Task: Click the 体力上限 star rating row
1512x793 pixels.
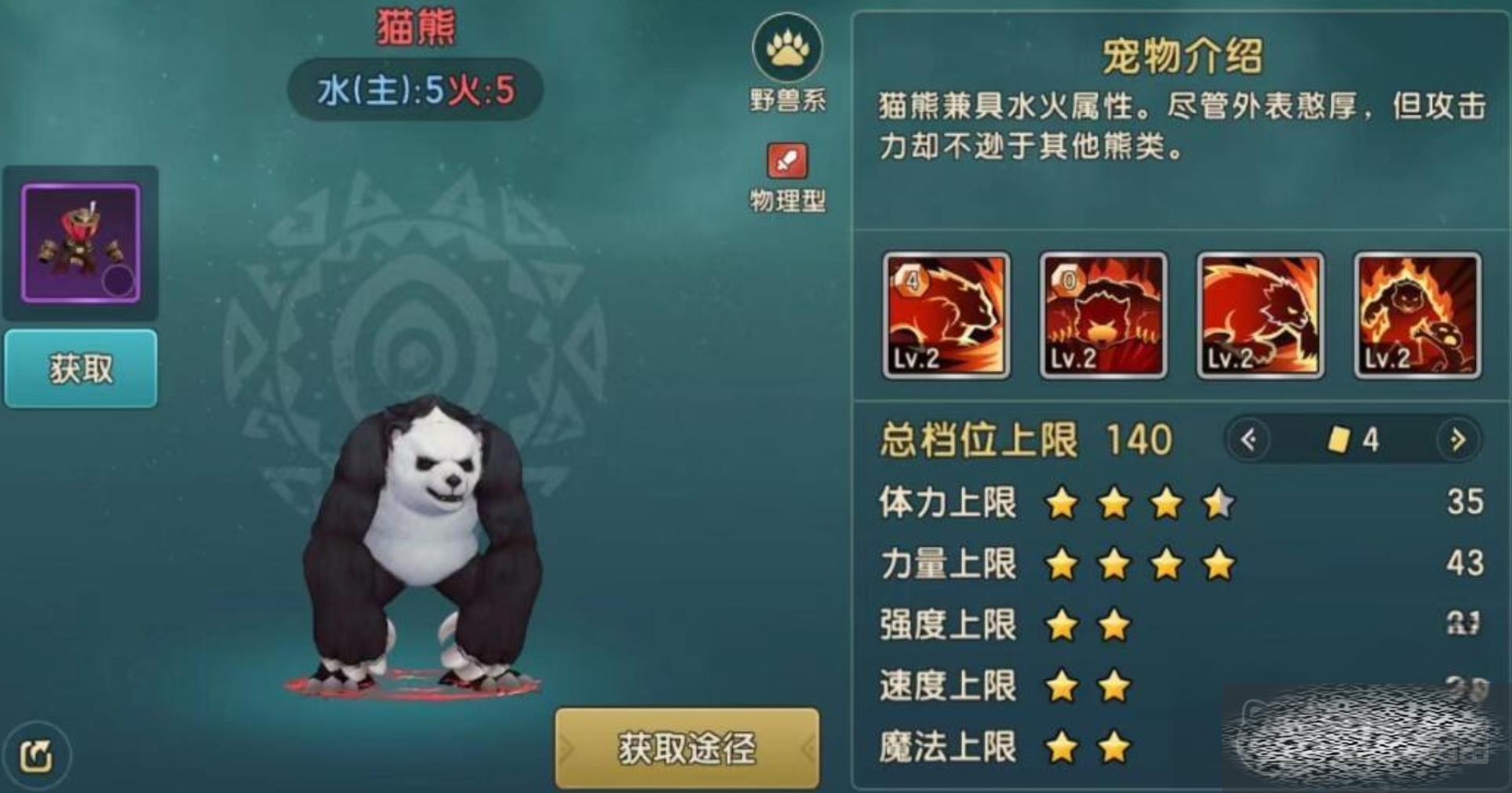Action: pos(1181,503)
